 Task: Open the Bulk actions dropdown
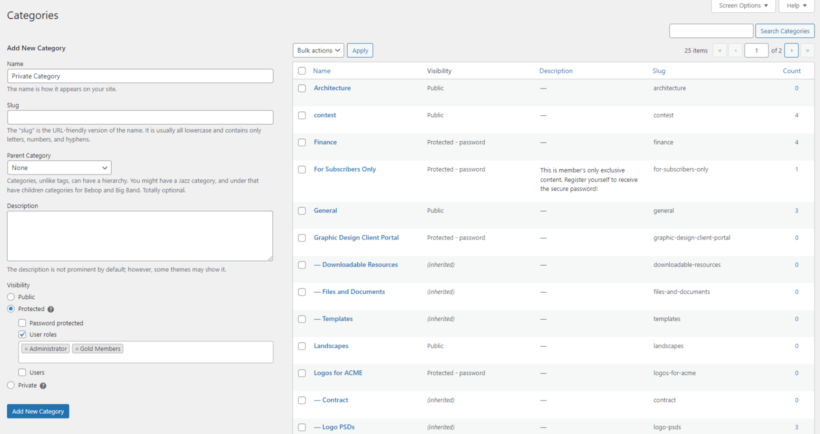[x=318, y=50]
